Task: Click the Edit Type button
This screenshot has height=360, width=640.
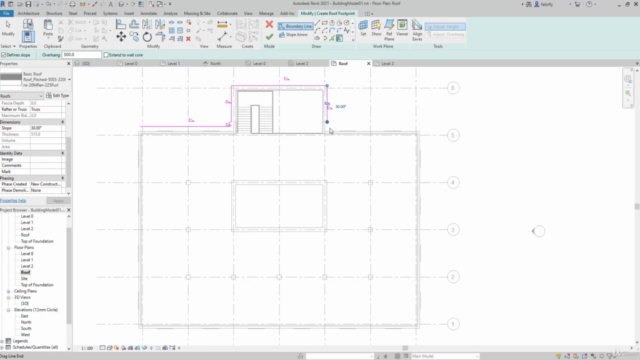Action: 58,96
